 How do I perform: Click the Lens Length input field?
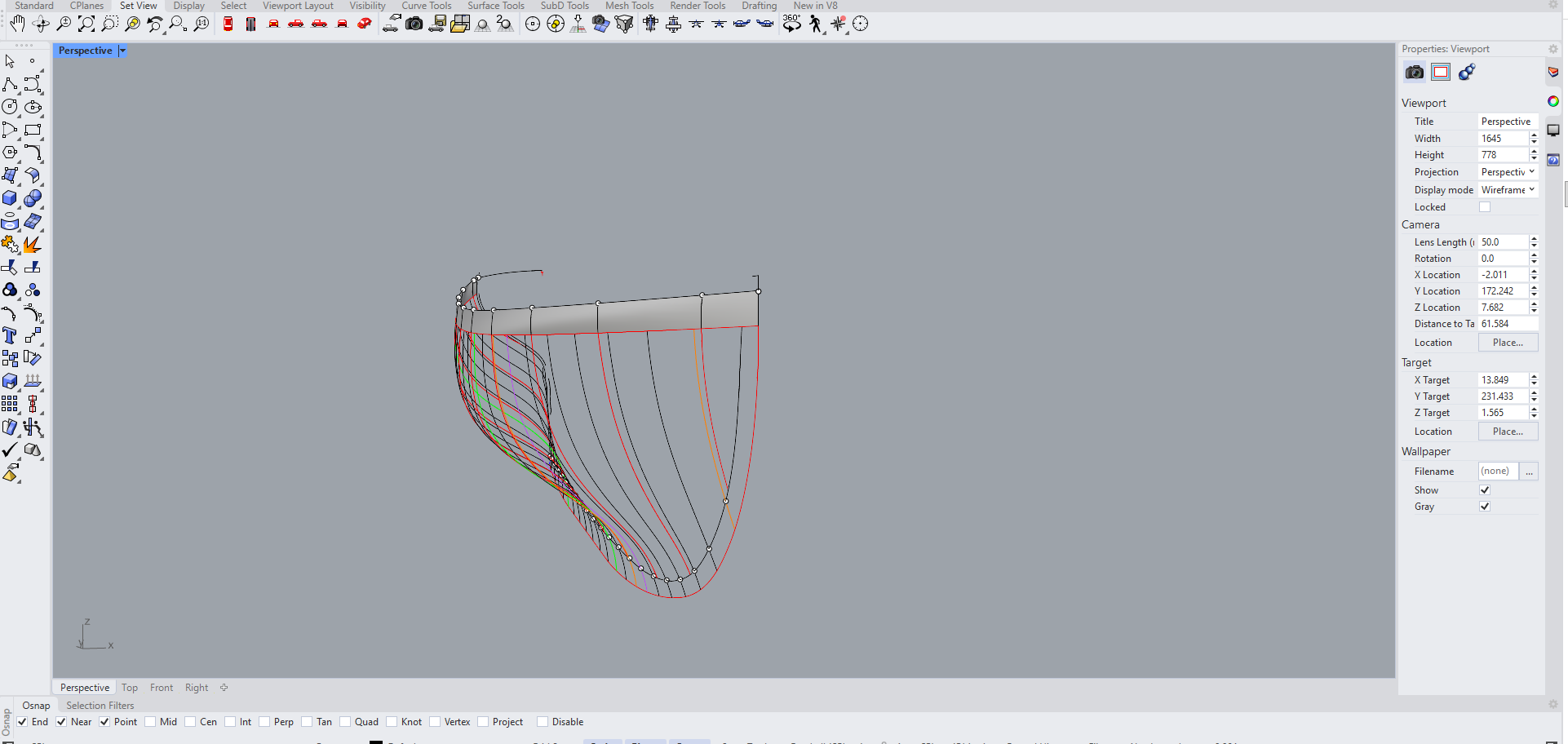[x=1503, y=242]
